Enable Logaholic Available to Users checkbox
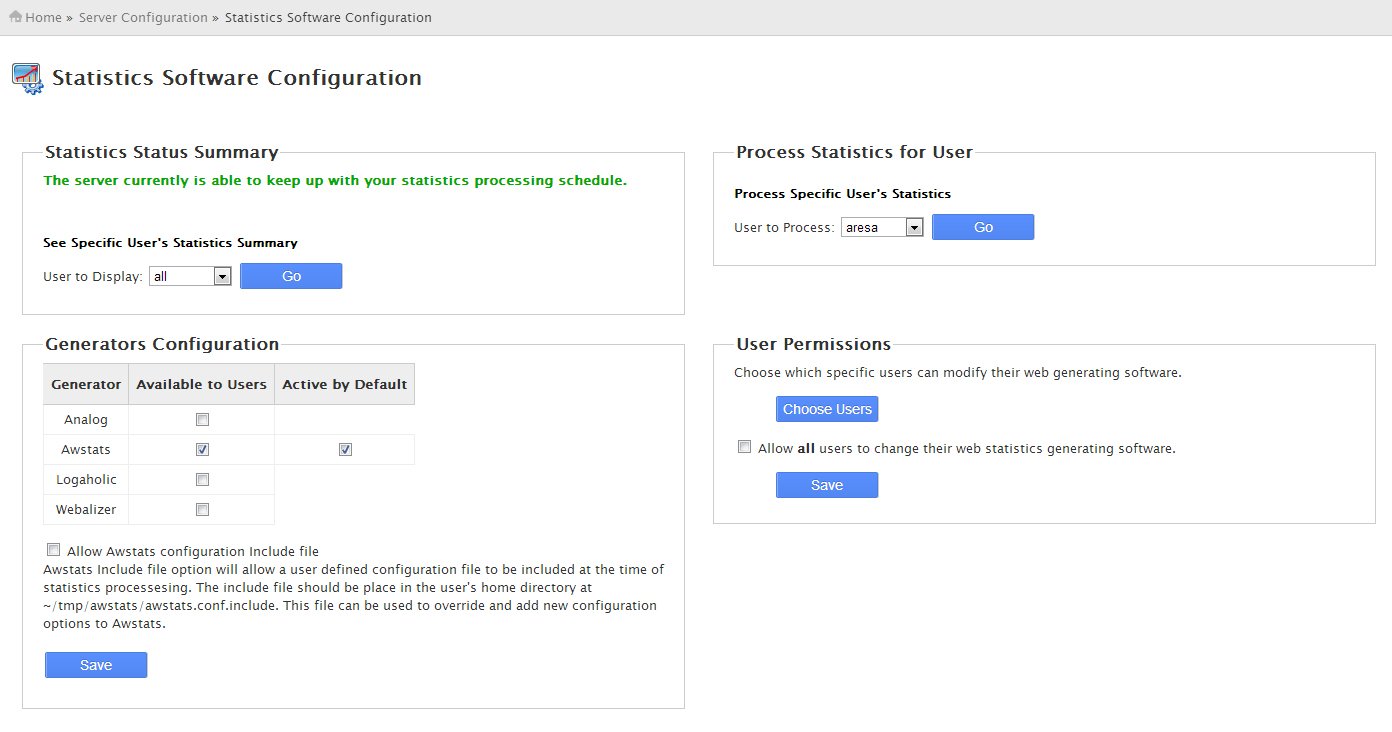The height and width of the screenshot is (732, 1392). pos(202,480)
